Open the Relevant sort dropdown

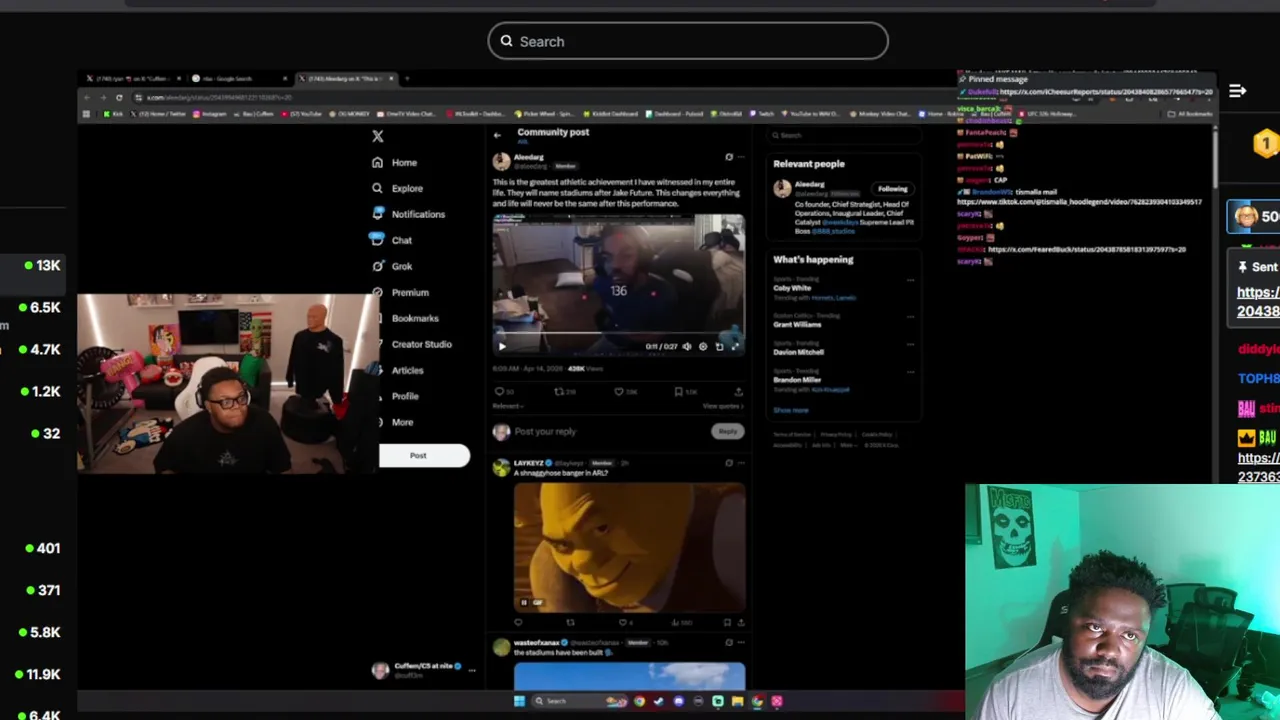click(507, 406)
